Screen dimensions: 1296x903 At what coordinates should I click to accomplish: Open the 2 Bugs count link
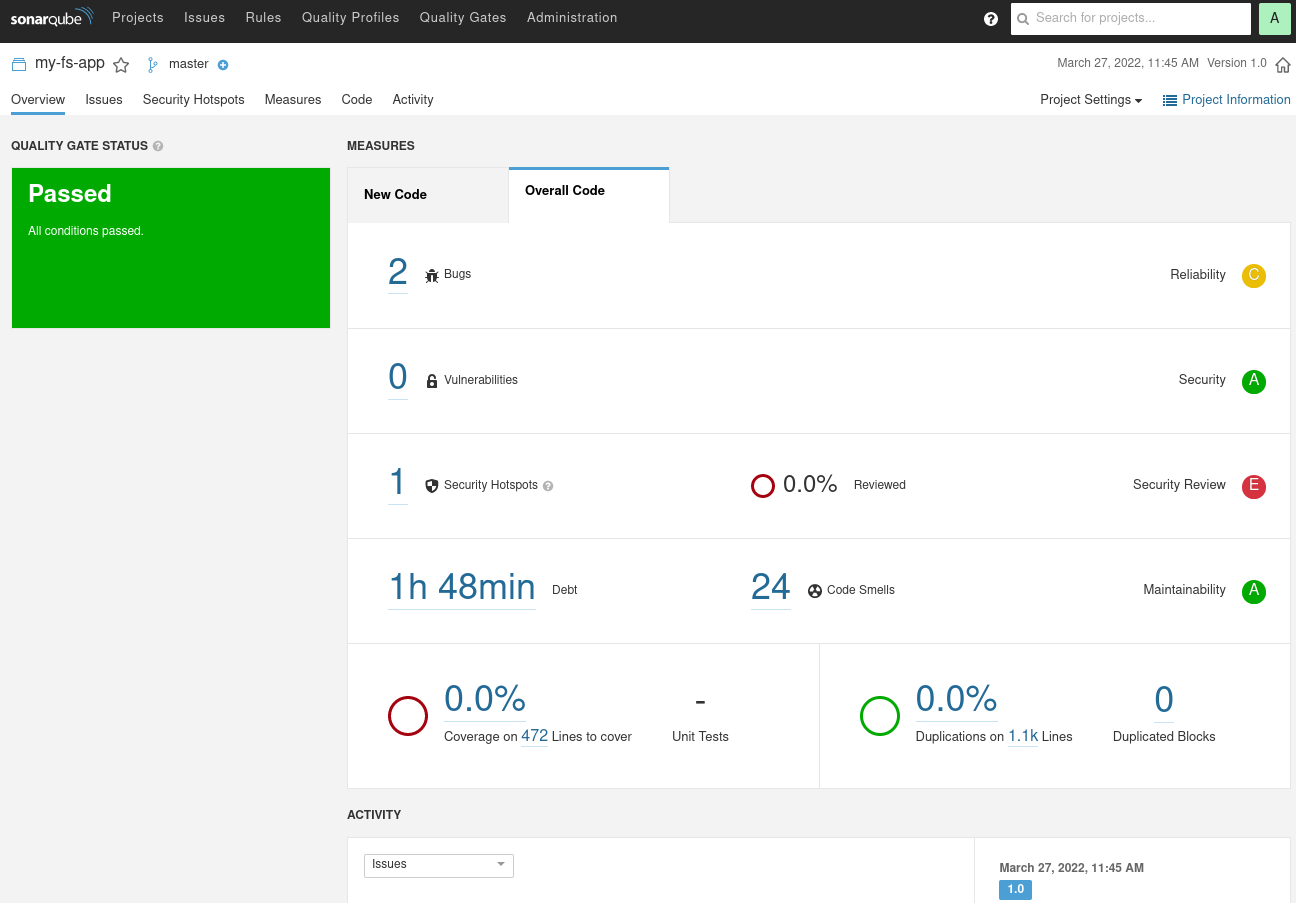397,272
